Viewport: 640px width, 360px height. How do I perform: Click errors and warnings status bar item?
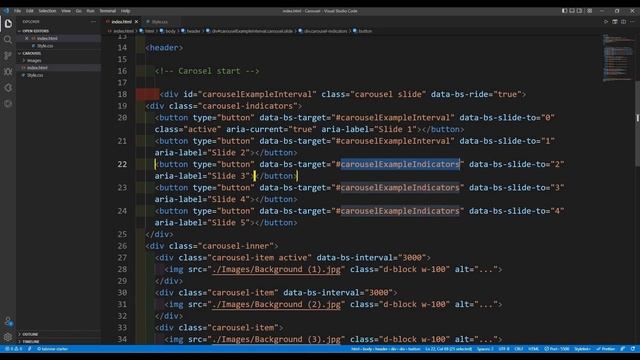(x=13, y=349)
